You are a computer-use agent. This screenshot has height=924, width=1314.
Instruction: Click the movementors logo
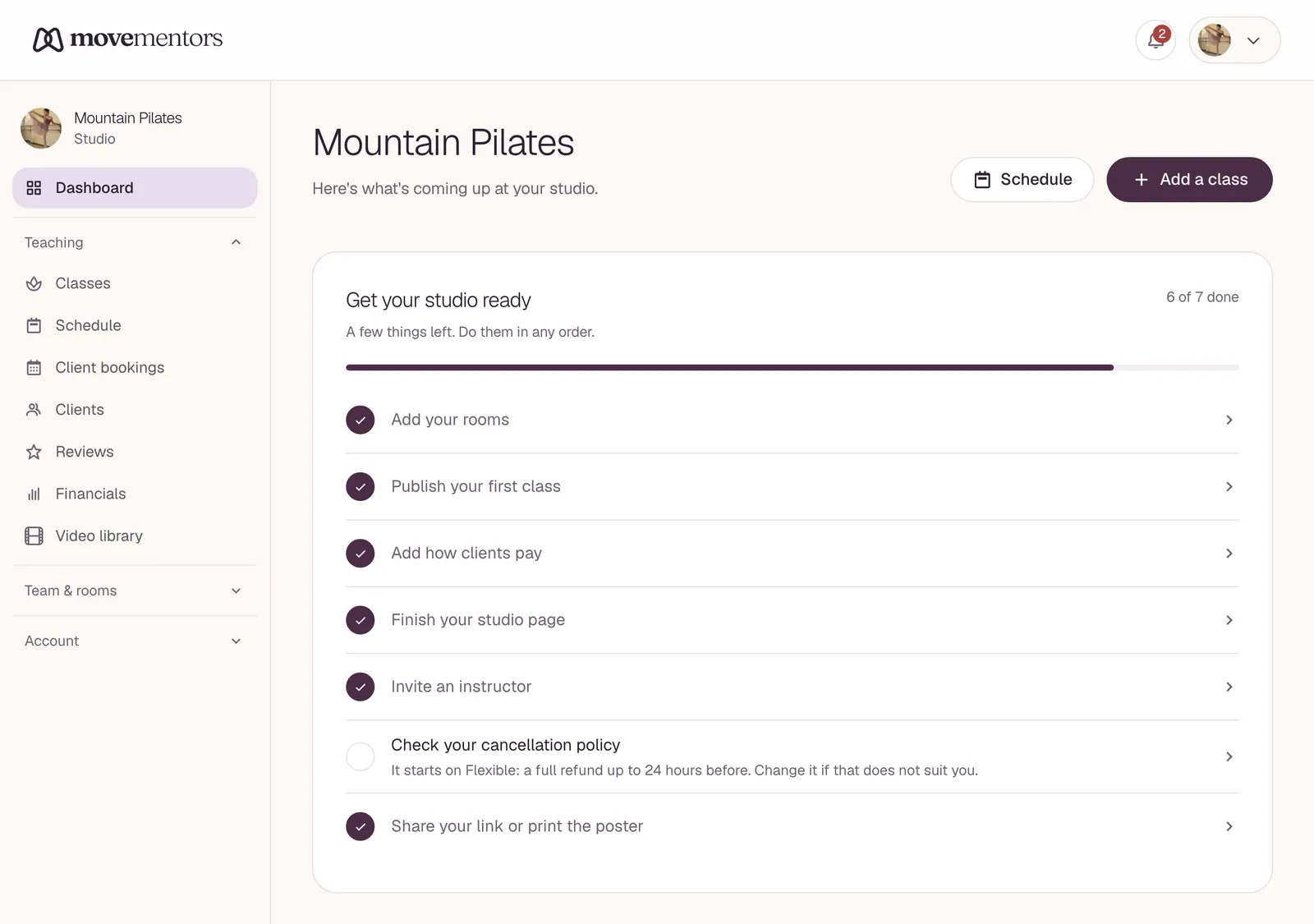(x=127, y=39)
